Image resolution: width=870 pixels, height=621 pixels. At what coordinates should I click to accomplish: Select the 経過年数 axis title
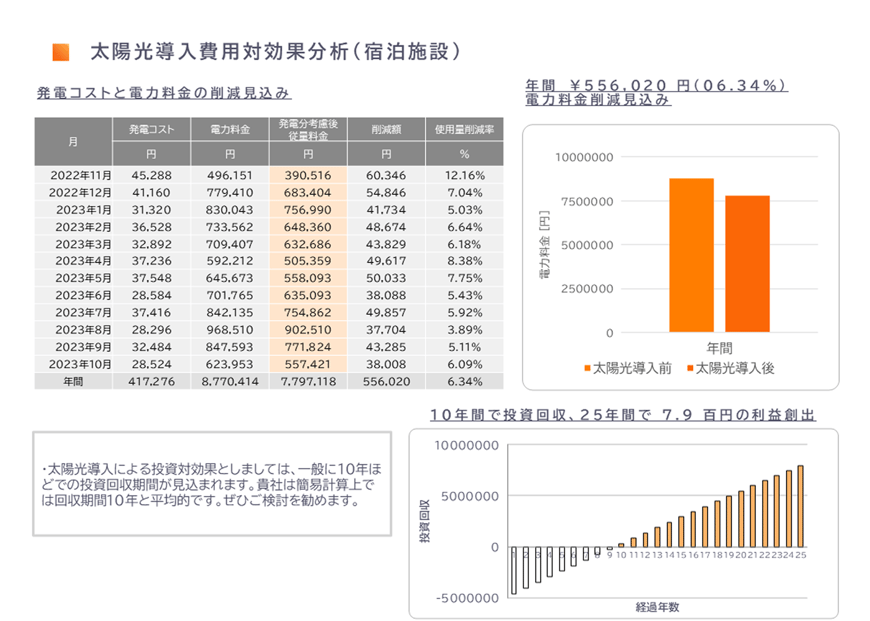657,606
